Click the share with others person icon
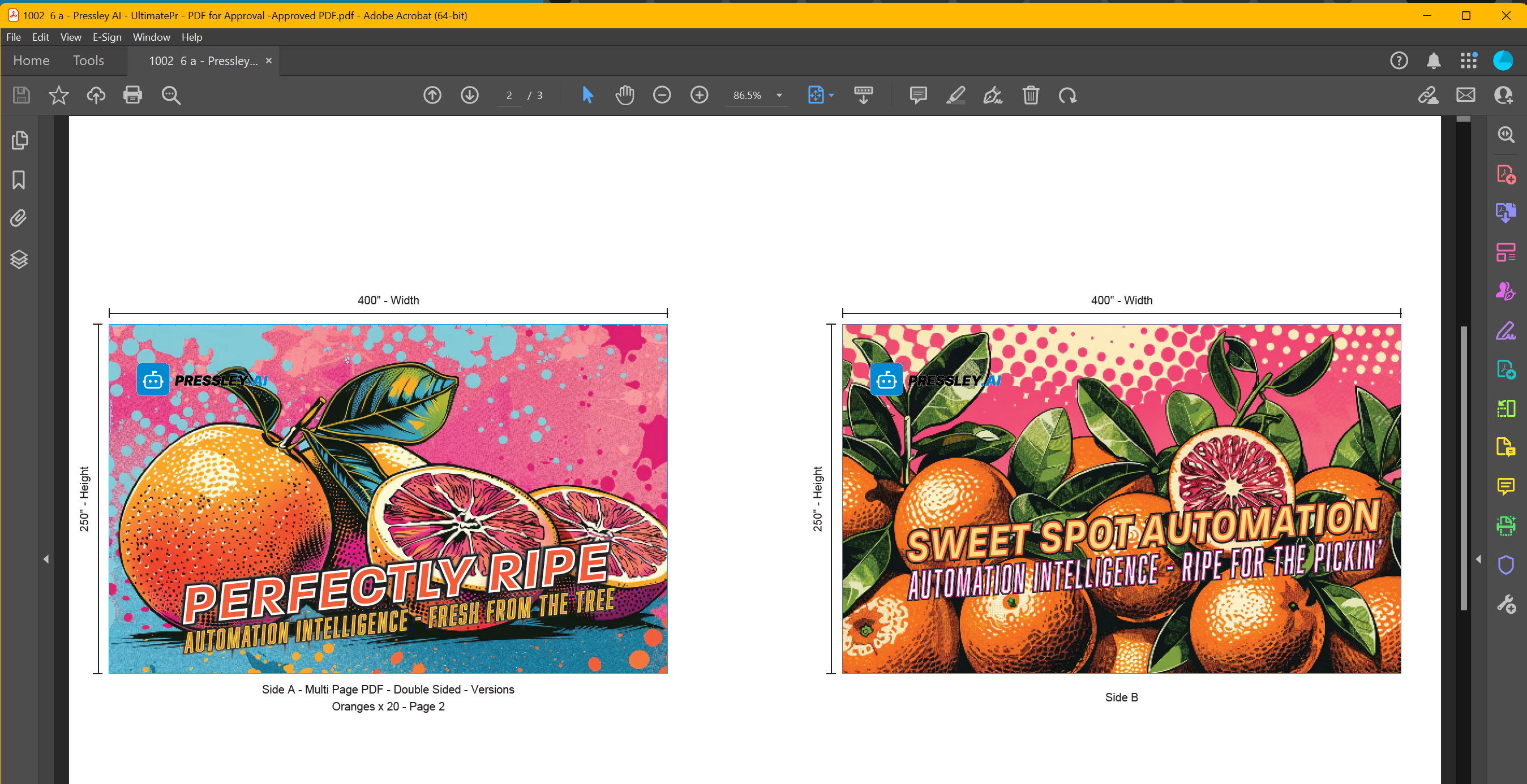This screenshot has width=1527, height=784. 1503,96
